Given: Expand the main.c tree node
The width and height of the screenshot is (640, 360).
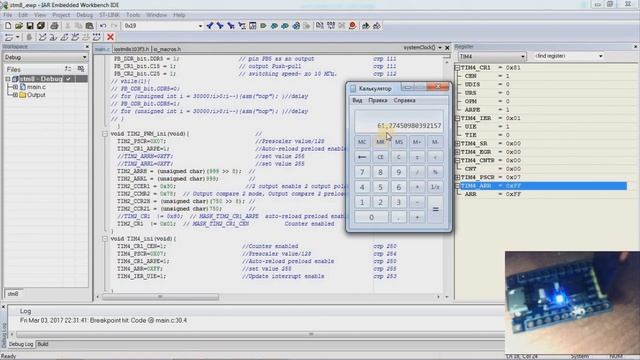Looking at the screenshot, I should pos(15,87).
